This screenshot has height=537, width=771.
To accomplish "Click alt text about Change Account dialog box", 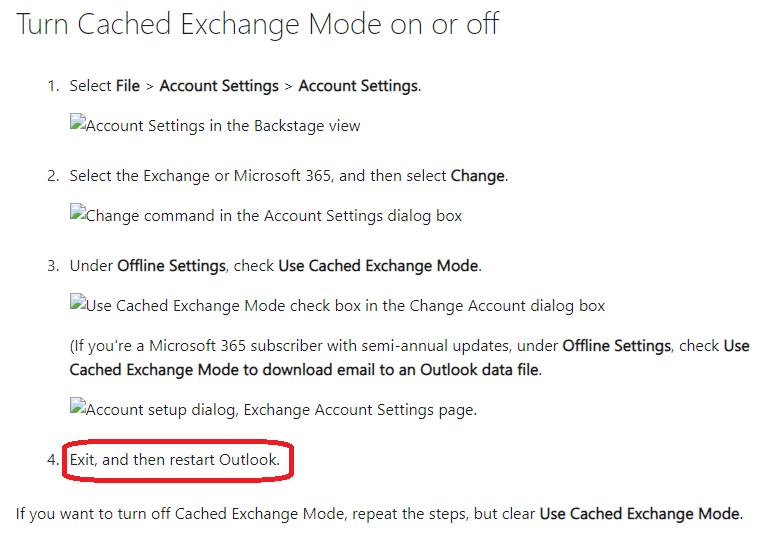I will (345, 306).
